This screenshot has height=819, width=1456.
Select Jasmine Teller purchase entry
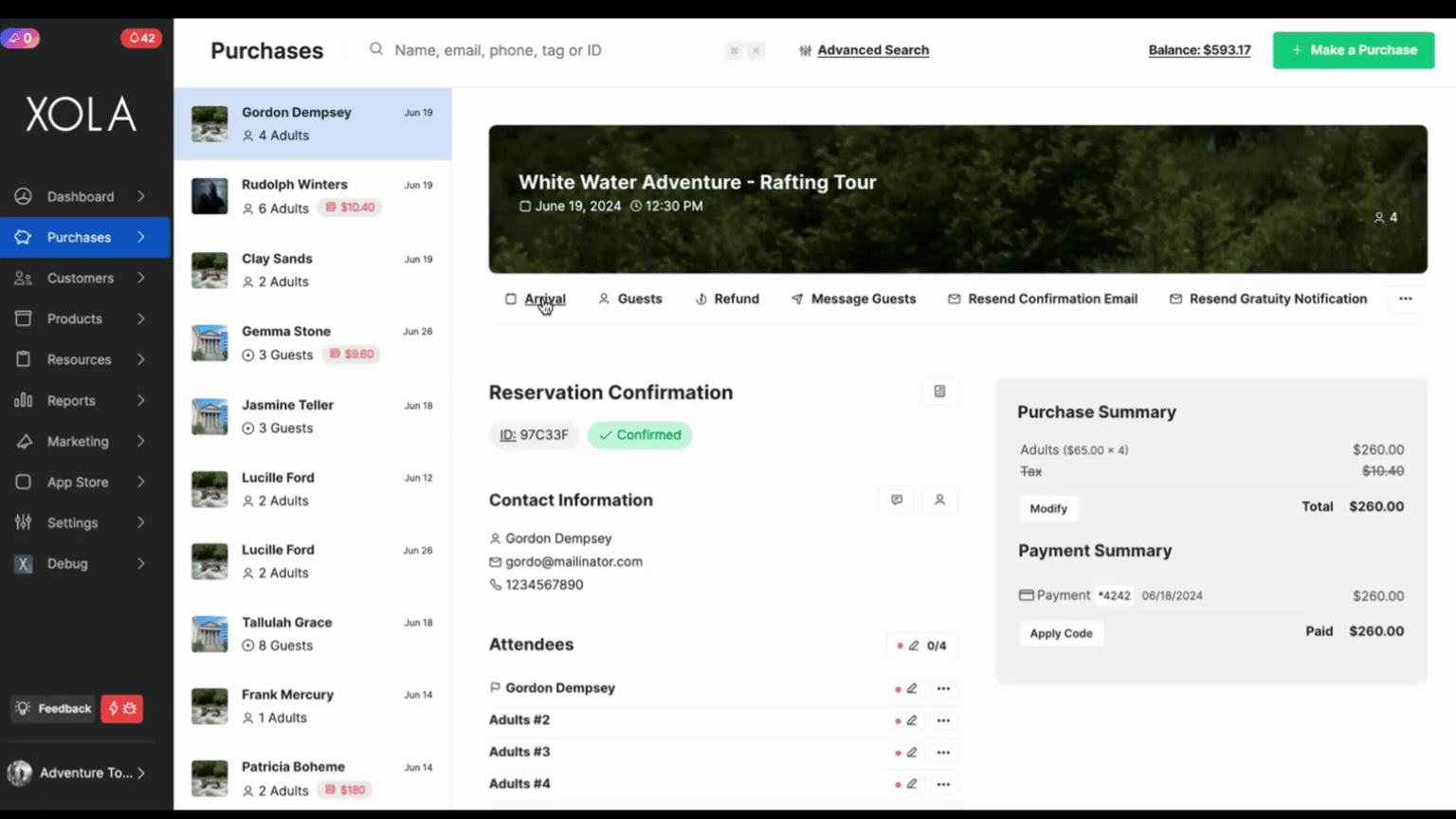313,416
